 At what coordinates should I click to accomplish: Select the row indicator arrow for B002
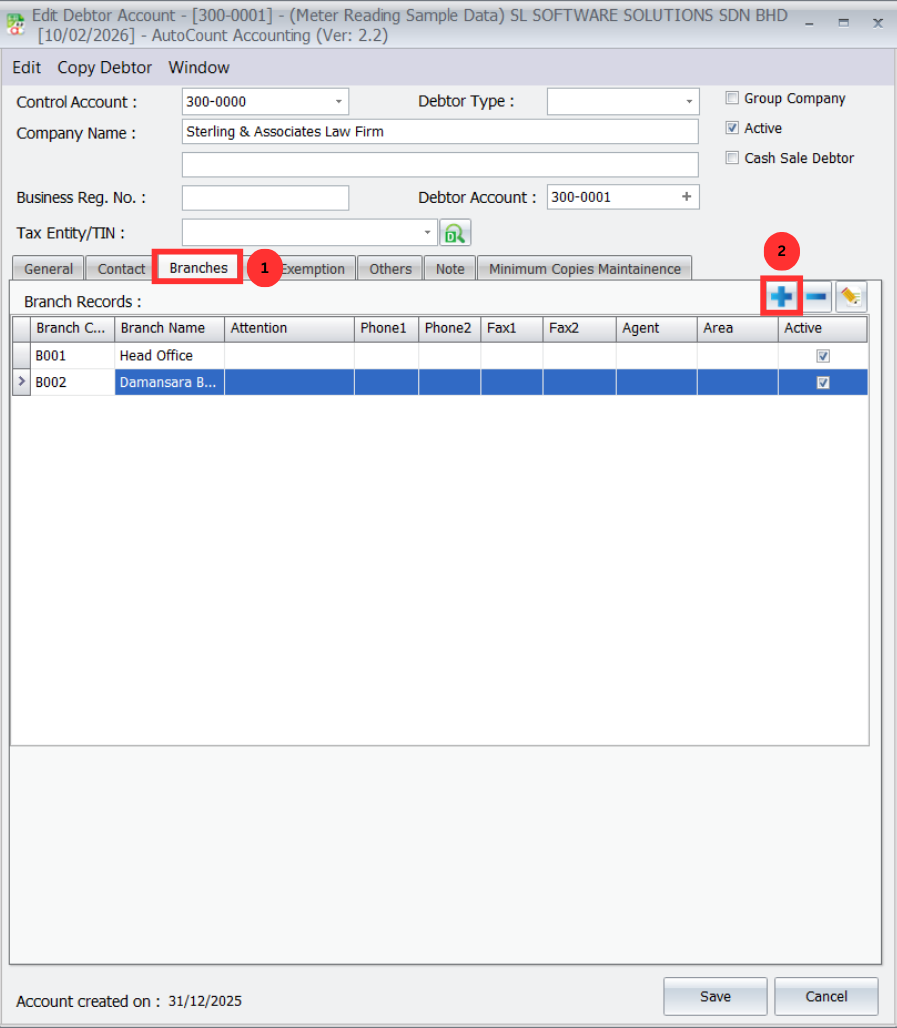[21, 382]
